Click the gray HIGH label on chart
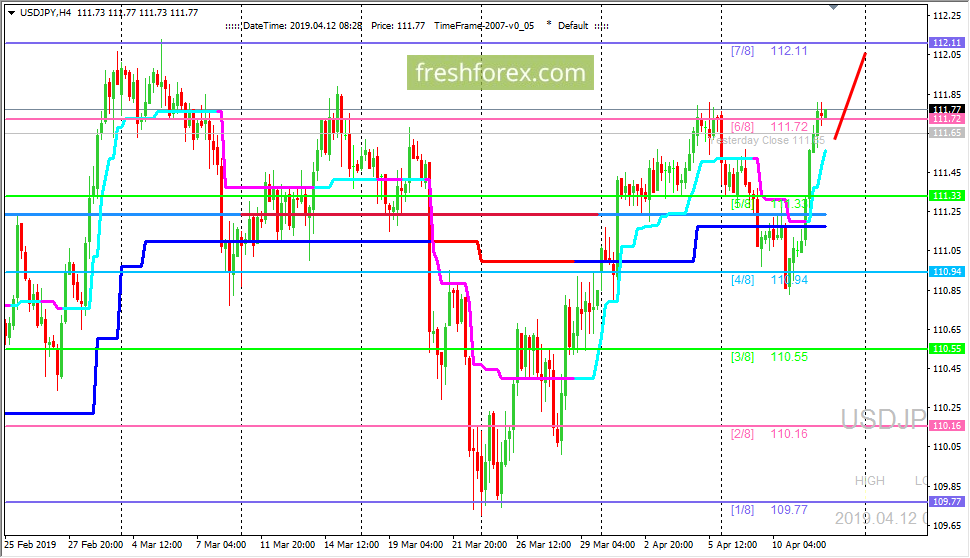This screenshot has height=558, width=970. click(870, 481)
